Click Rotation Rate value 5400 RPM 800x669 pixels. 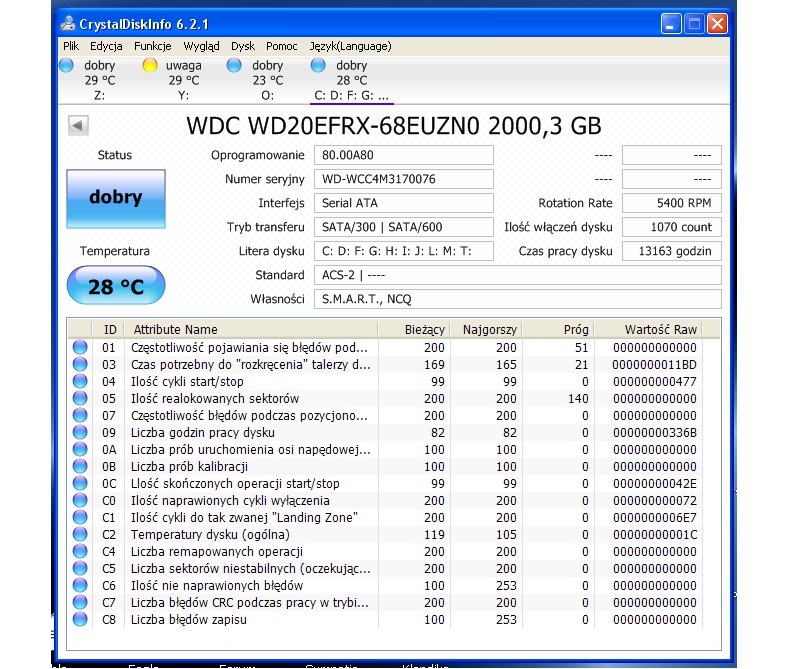point(671,203)
